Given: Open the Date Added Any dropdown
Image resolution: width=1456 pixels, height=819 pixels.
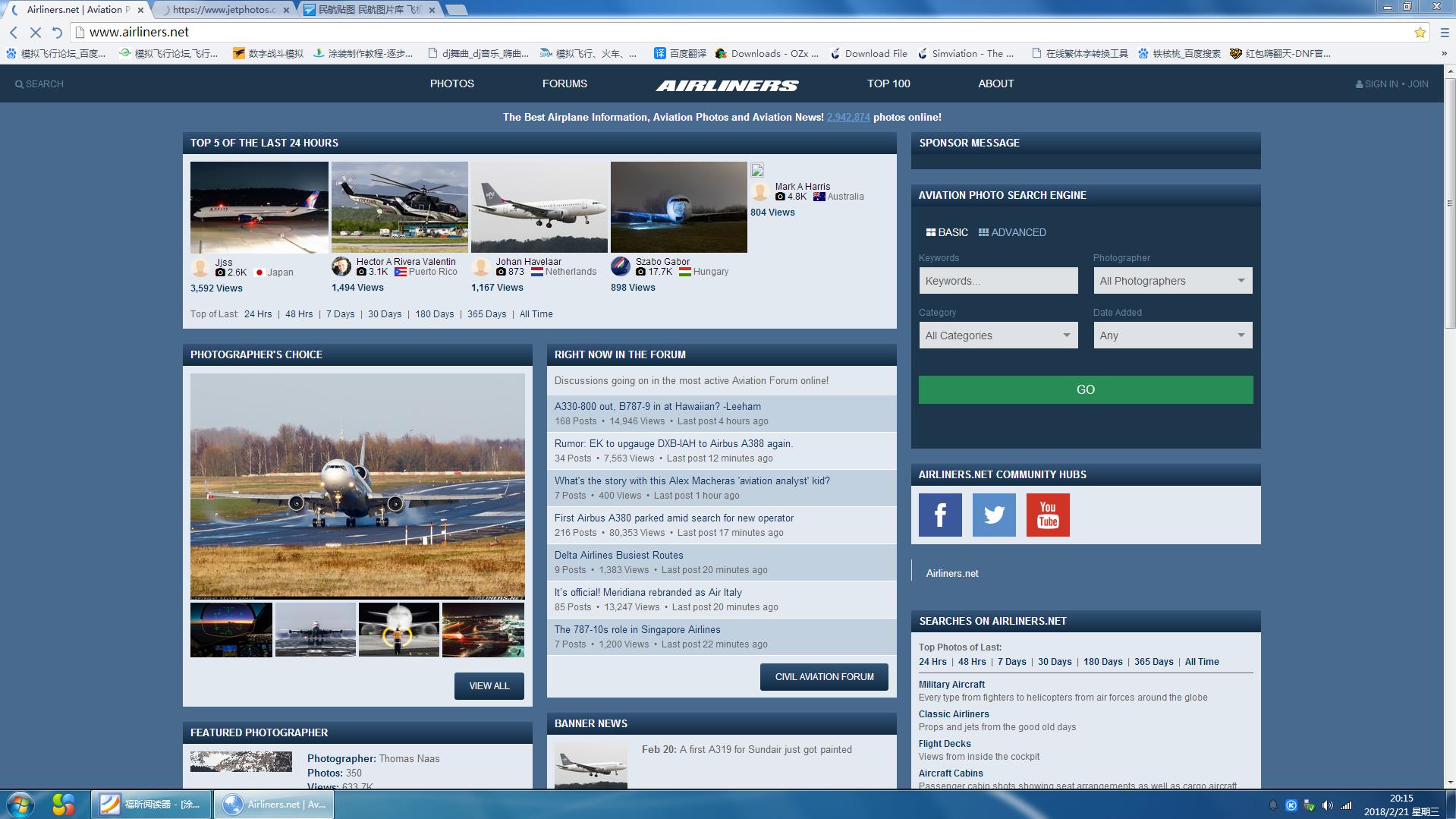Looking at the screenshot, I should click(1172, 335).
